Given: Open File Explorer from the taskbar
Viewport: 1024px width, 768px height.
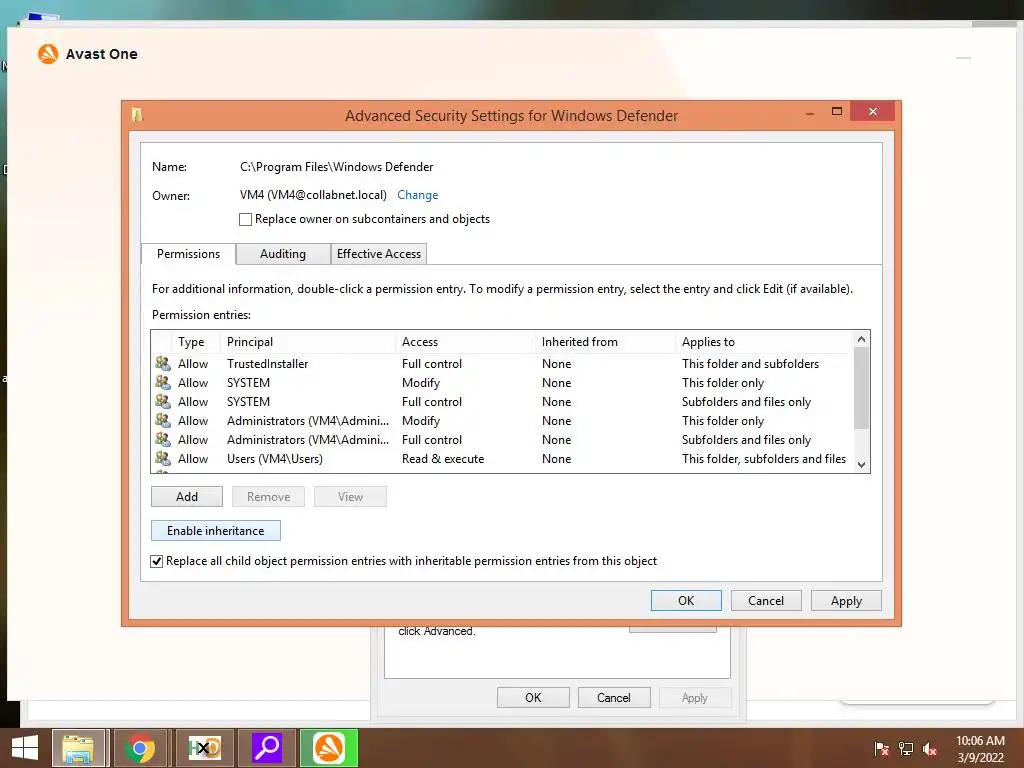Looking at the screenshot, I should [78, 748].
